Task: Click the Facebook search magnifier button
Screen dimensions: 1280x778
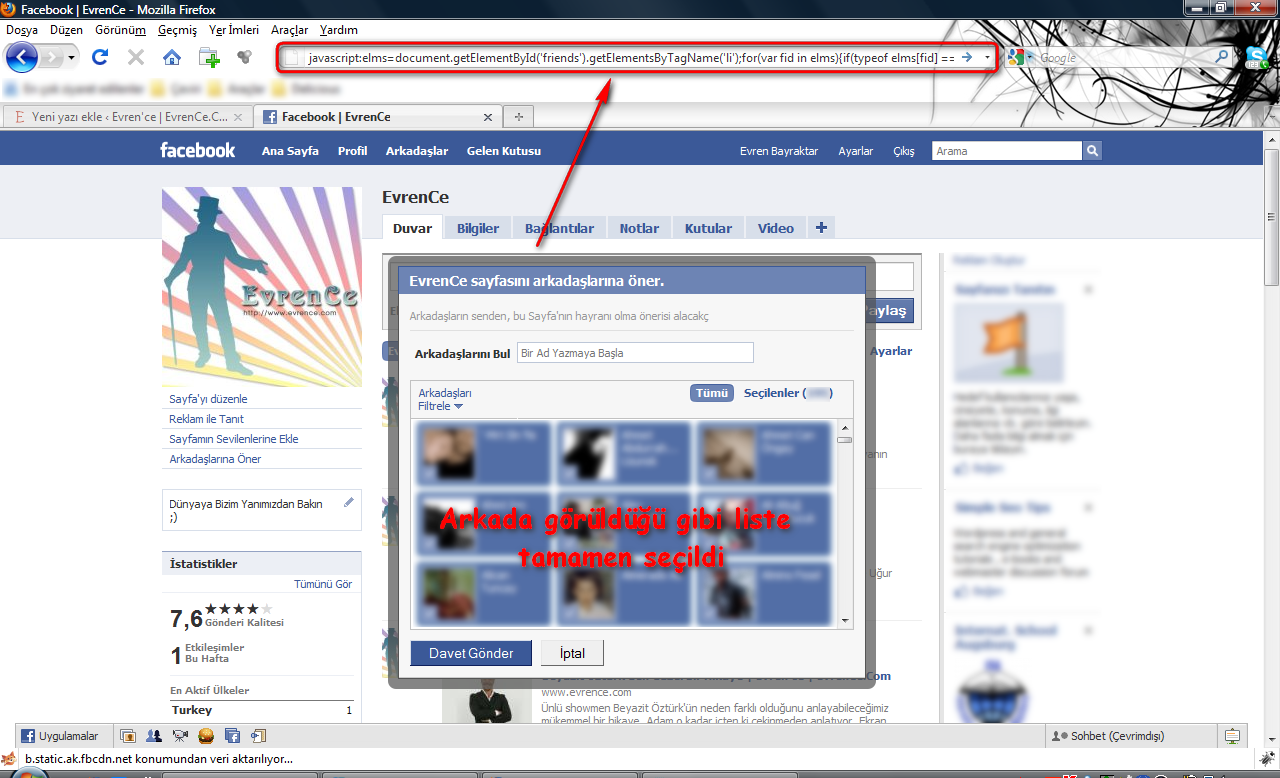Action: (x=1092, y=151)
